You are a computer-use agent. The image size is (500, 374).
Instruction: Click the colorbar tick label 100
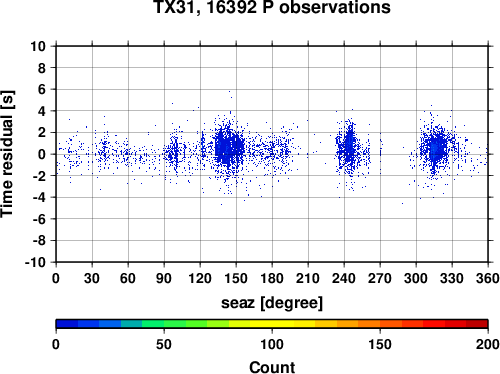click(272, 344)
